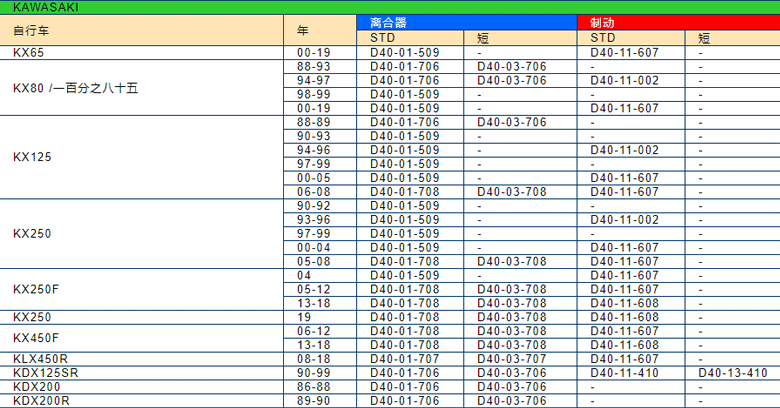
Task: Select year range 93-96
Action: coord(314,219)
